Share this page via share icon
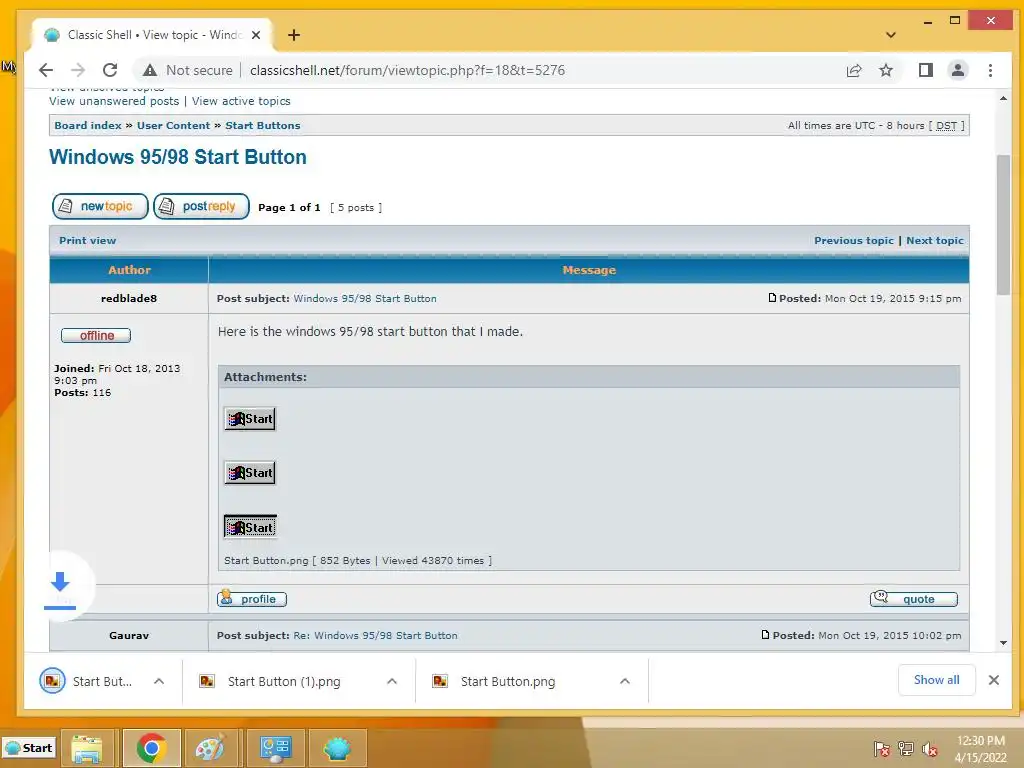 coord(854,70)
